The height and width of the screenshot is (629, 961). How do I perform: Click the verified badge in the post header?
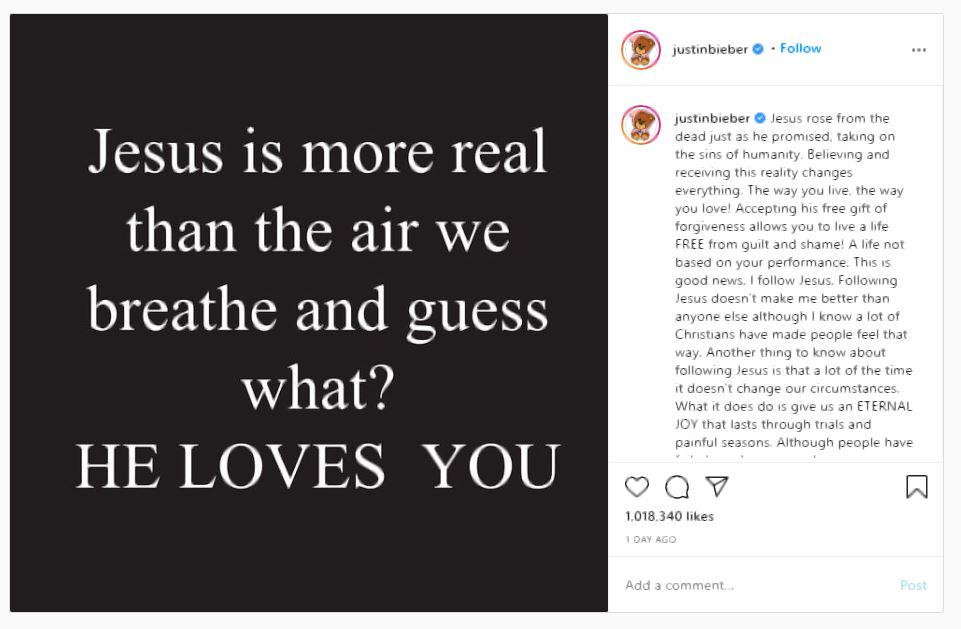(x=758, y=49)
